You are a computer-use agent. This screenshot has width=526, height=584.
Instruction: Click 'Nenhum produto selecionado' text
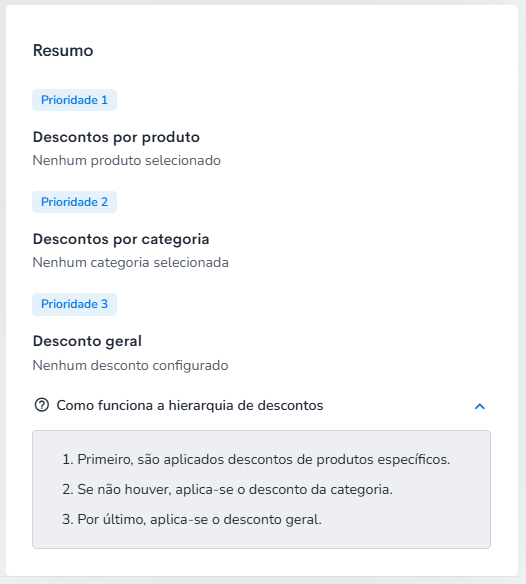click(127, 161)
